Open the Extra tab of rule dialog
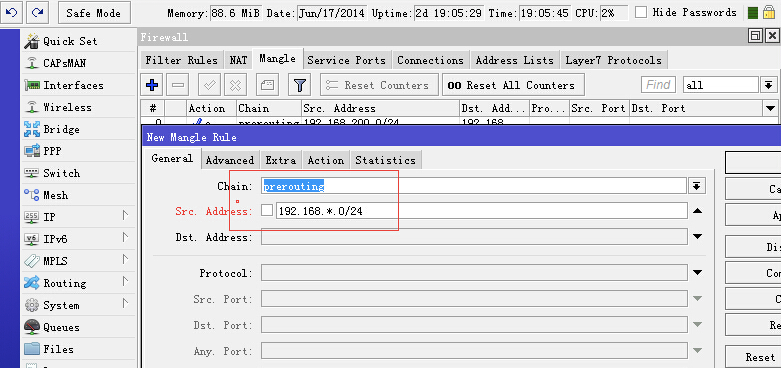The image size is (781, 368). click(280, 160)
